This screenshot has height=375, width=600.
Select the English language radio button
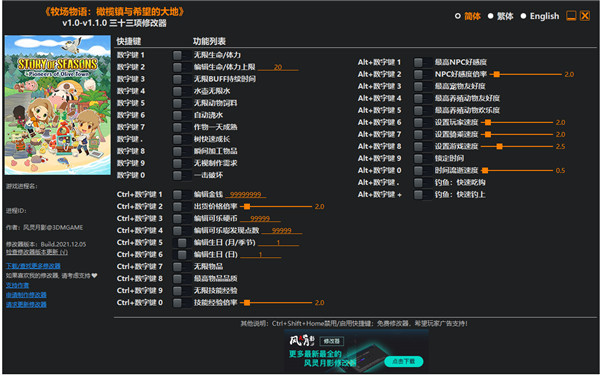[x=523, y=16]
